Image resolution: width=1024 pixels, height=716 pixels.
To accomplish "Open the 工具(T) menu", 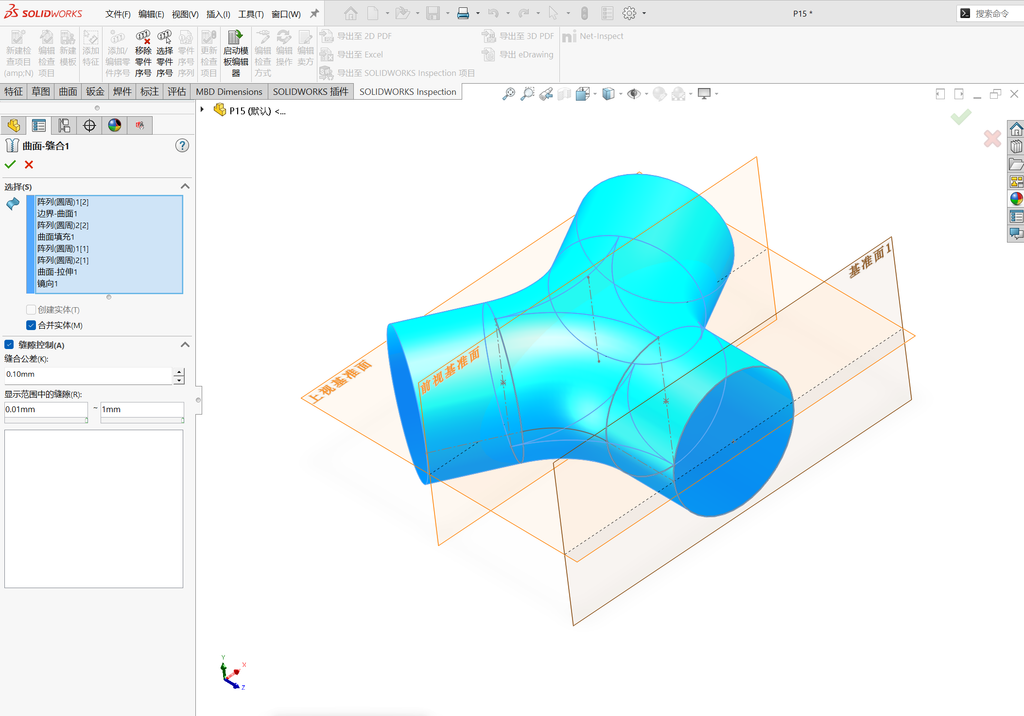I will coord(251,14).
